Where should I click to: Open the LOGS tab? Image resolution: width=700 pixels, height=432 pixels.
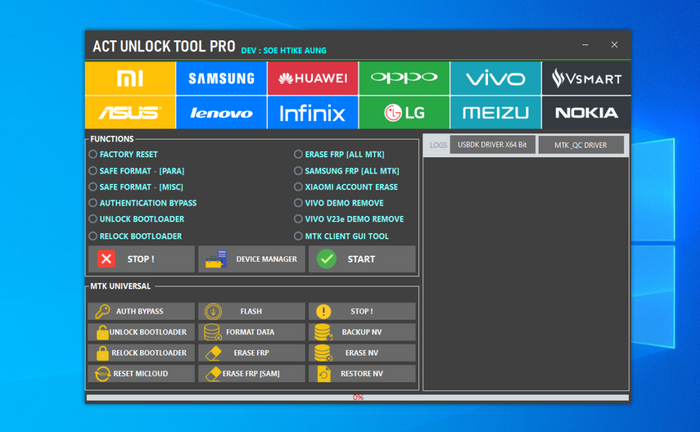[438, 145]
